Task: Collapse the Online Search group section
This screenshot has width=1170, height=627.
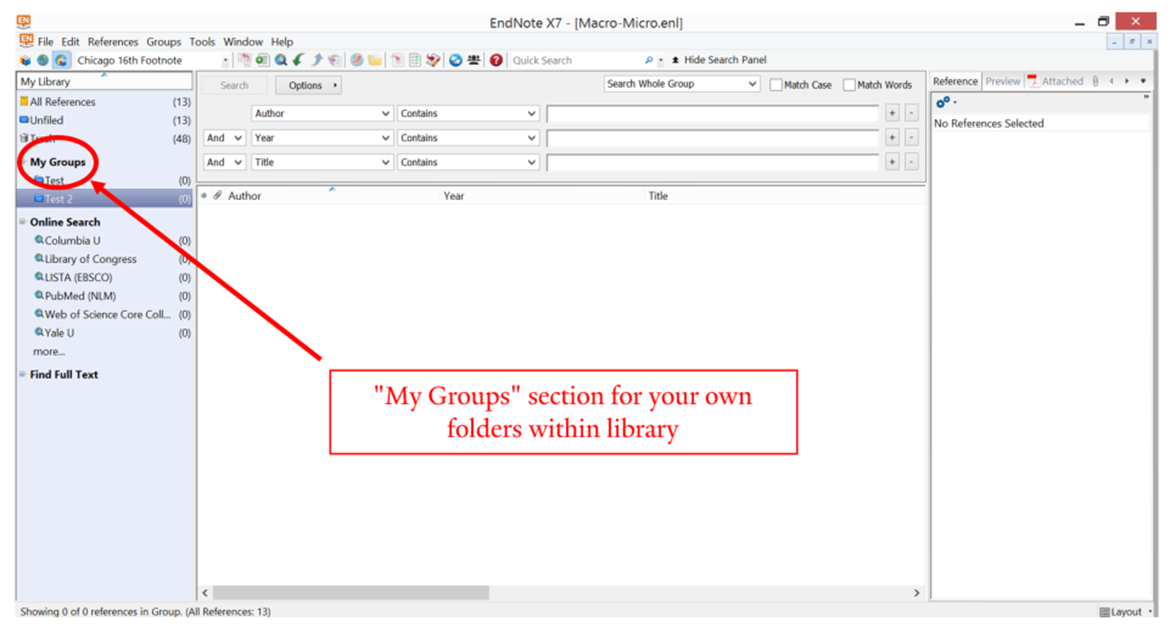Action: pos(22,222)
